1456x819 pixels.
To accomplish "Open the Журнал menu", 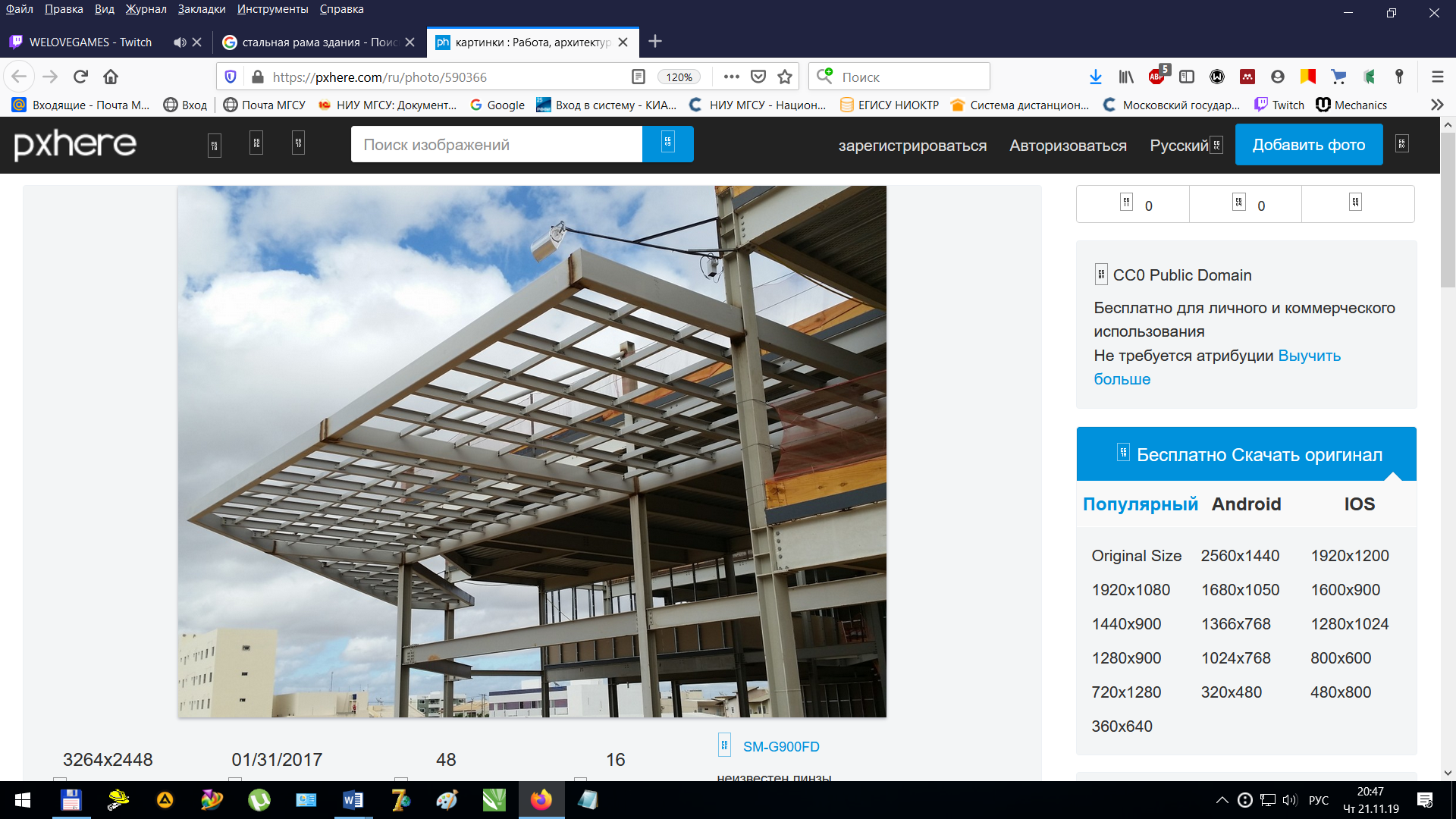I will [x=146, y=9].
